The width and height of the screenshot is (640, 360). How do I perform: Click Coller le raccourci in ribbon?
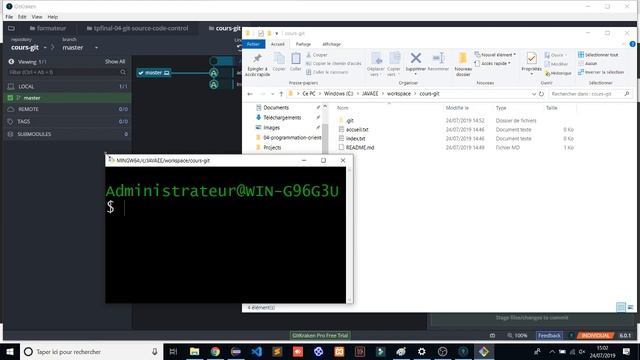[x=327, y=72]
